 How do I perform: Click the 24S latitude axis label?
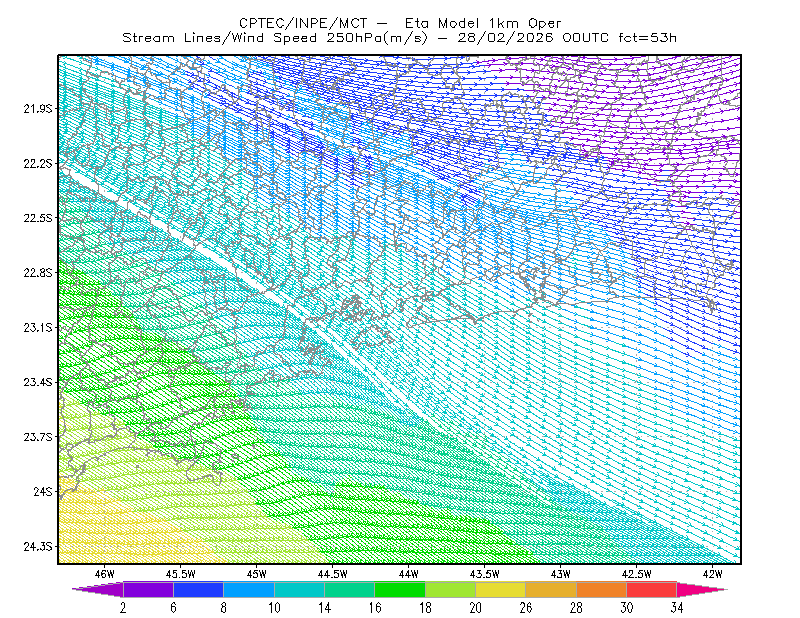point(43,491)
